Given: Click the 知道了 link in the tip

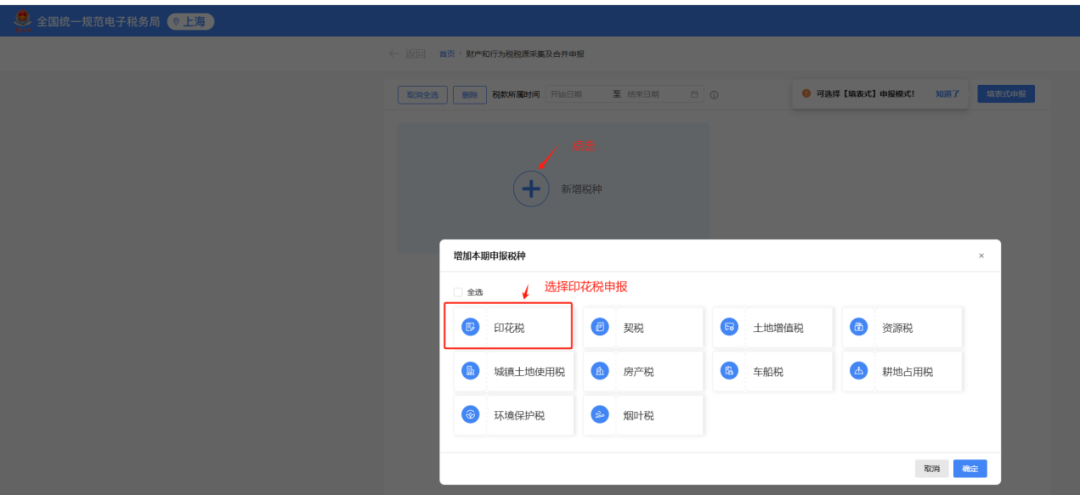Looking at the screenshot, I should pos(947,94).
